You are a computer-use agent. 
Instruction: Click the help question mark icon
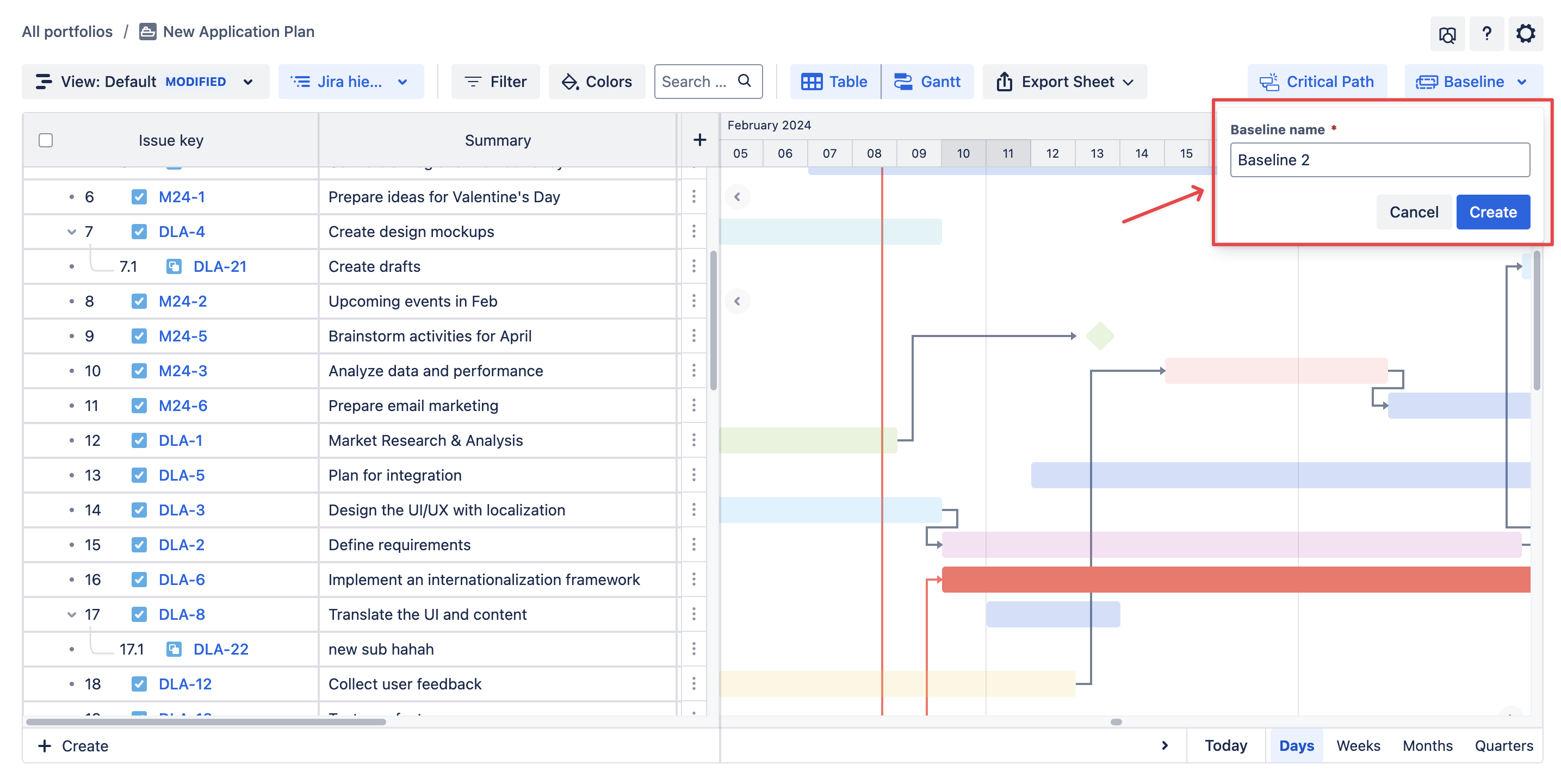pyautogui.click(x=1486, y=33)
